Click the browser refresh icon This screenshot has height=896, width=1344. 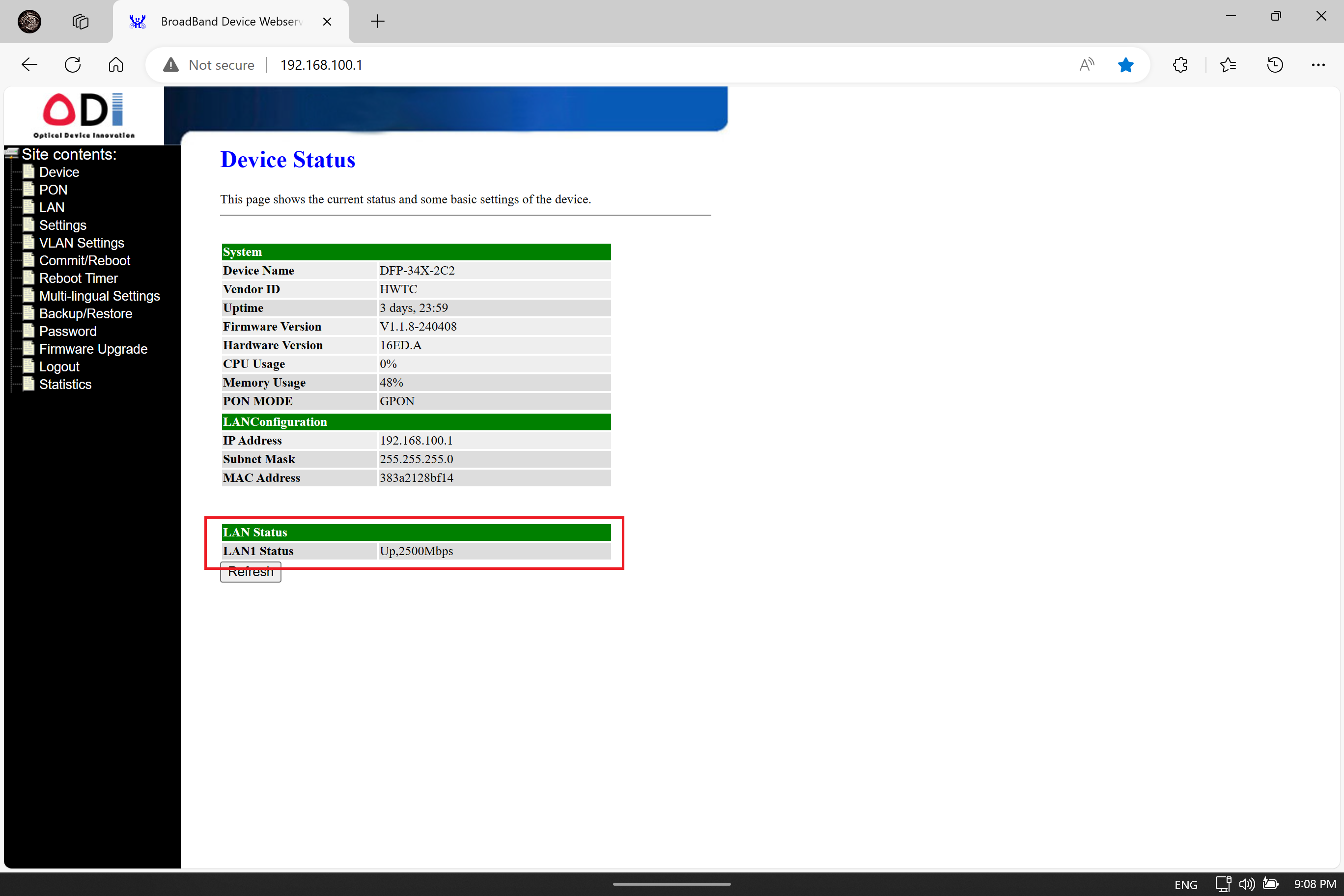[73, 64]
